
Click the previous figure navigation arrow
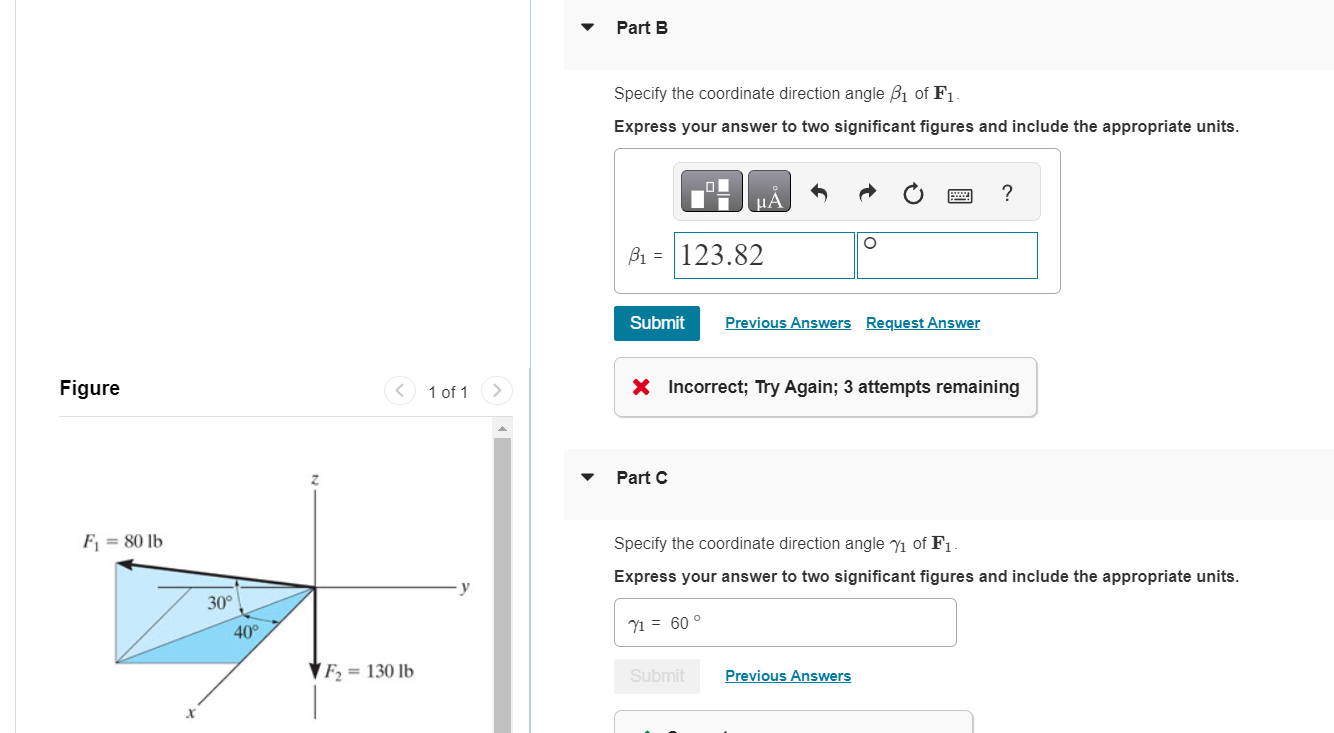pyautogui.click(x=399, y=390)
